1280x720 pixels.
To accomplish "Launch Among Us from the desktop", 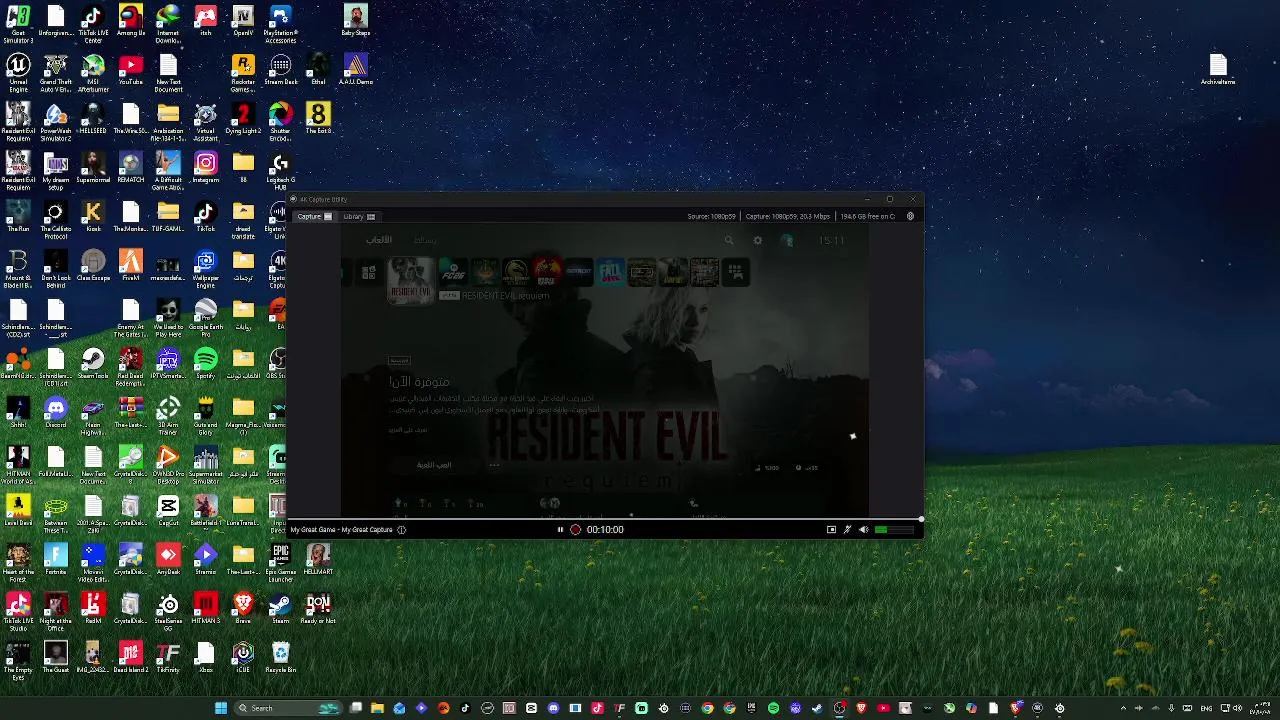I will [x=130, y=22].
